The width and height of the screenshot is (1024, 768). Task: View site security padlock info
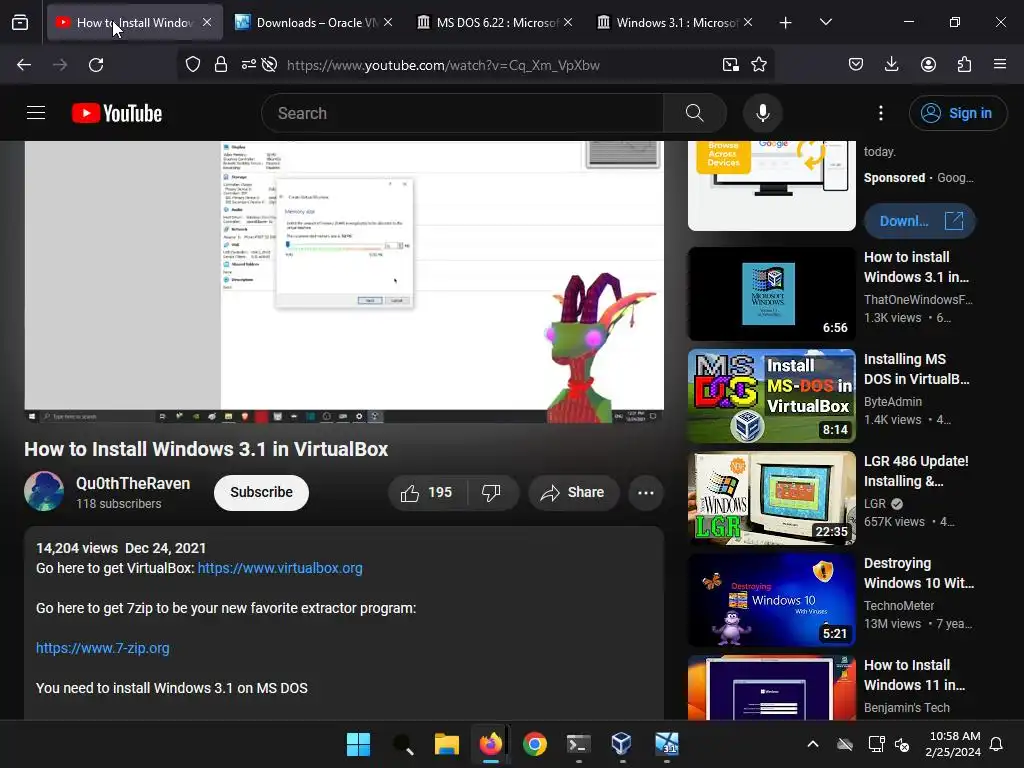[x=221, y=65]
